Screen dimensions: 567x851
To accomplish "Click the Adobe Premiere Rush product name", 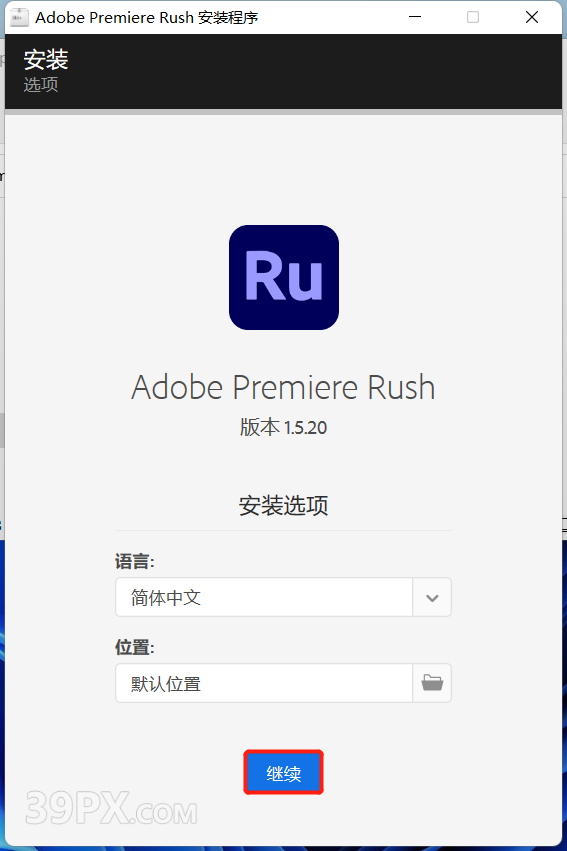I will (283, 388).
